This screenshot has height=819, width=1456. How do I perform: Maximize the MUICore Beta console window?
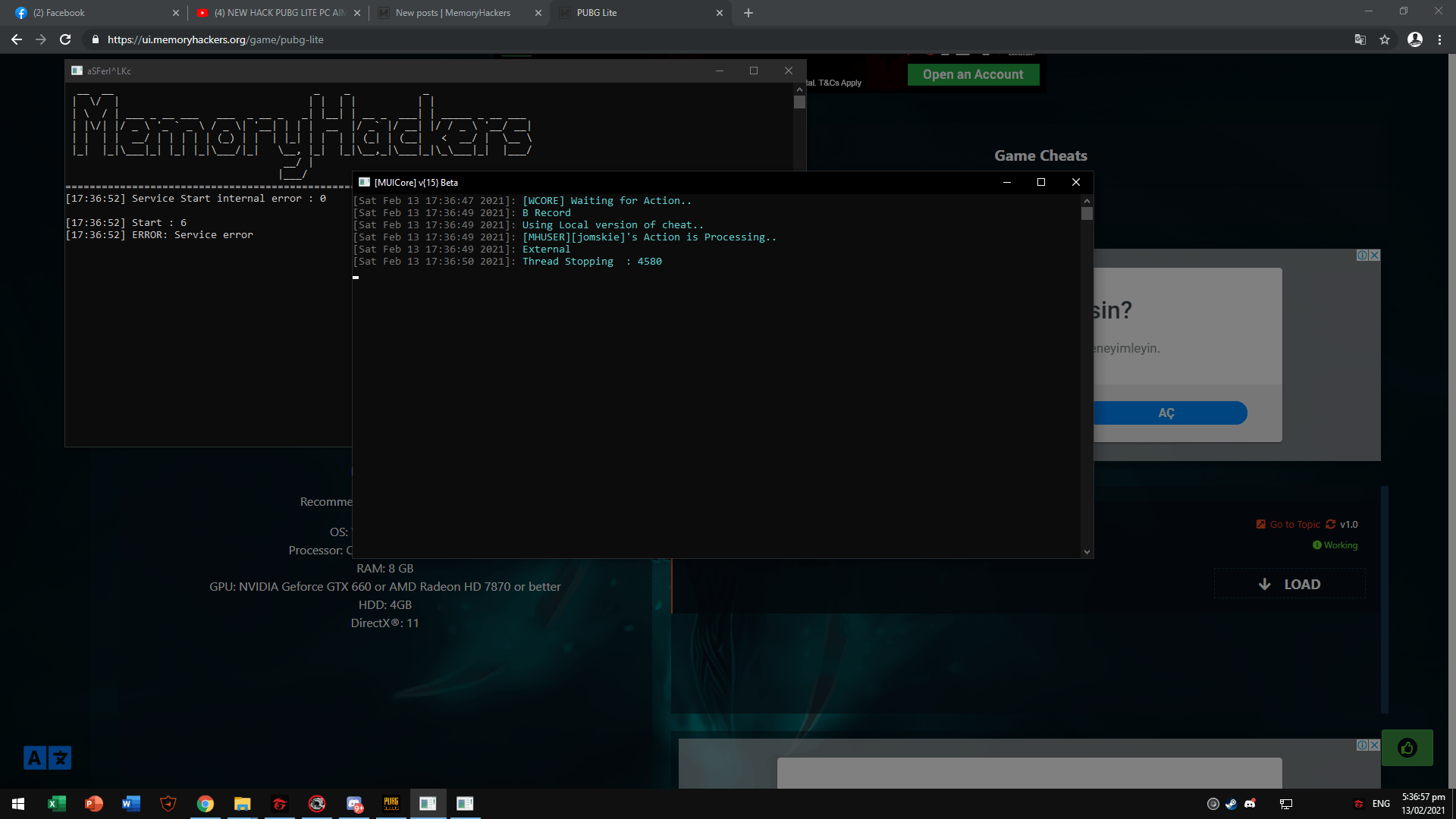[x=1041, y=182]
